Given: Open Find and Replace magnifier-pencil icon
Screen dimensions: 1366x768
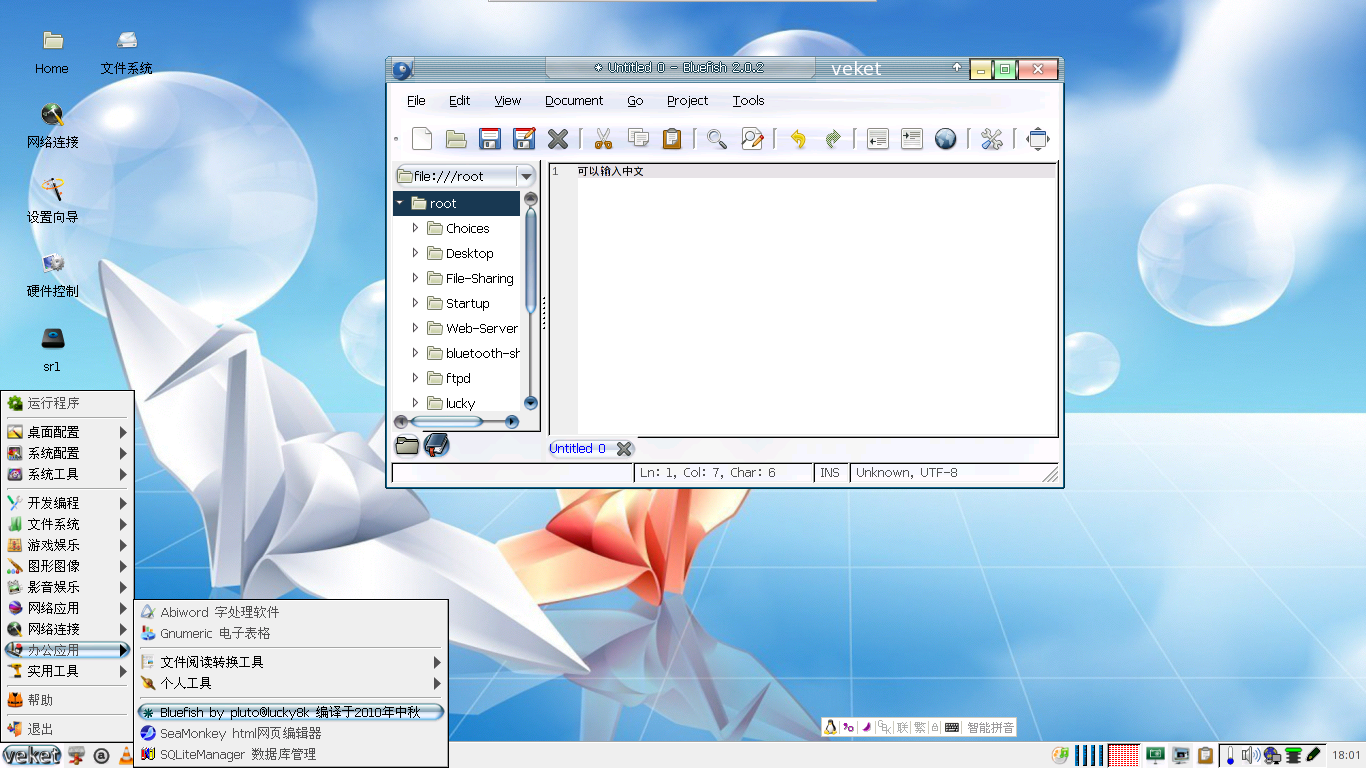Looking at the screenshot, I should click(752, 139).
